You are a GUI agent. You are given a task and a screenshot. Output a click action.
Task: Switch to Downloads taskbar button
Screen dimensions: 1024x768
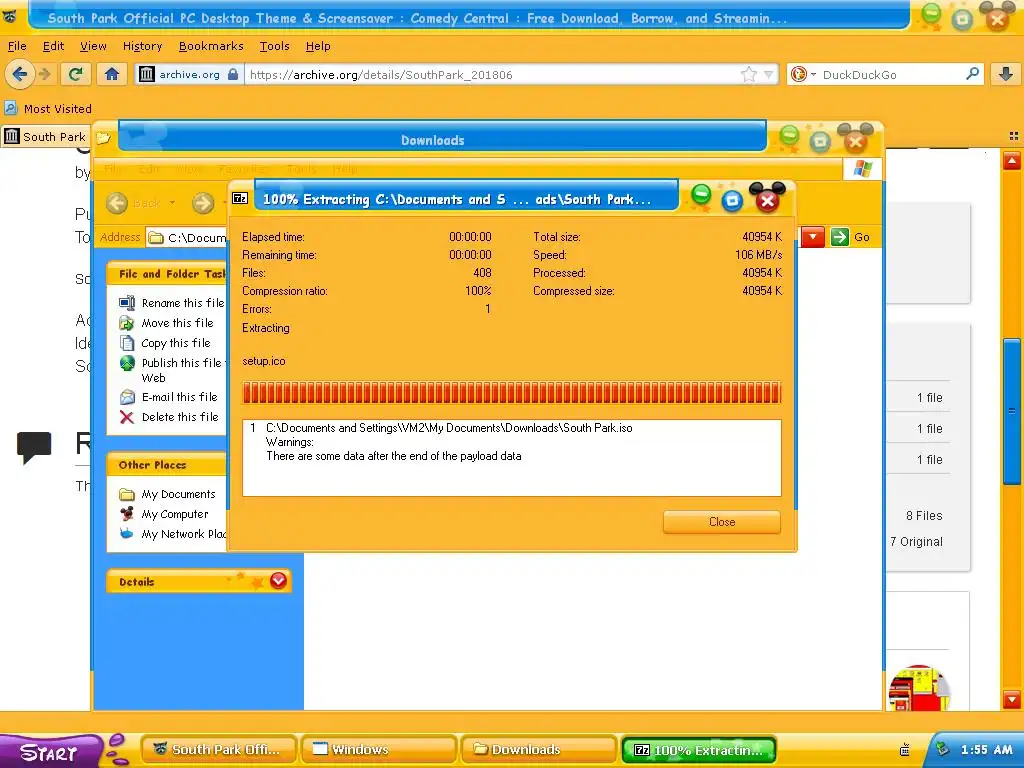[539, 750]
